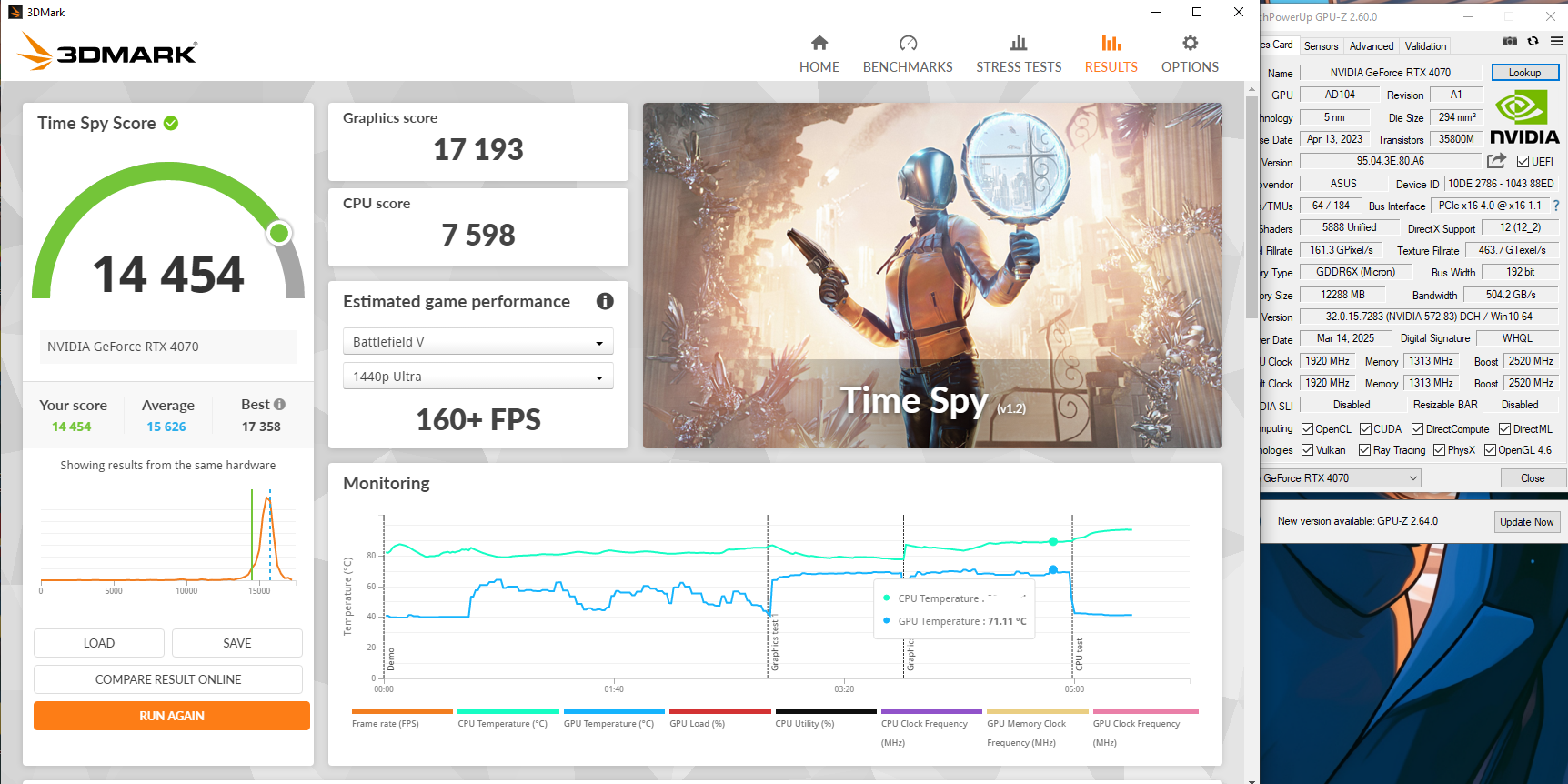The width and height of the screenshot is (1568, 784).
Task: Click the orange RUN AGAIN button
Action: pos(172,716)
